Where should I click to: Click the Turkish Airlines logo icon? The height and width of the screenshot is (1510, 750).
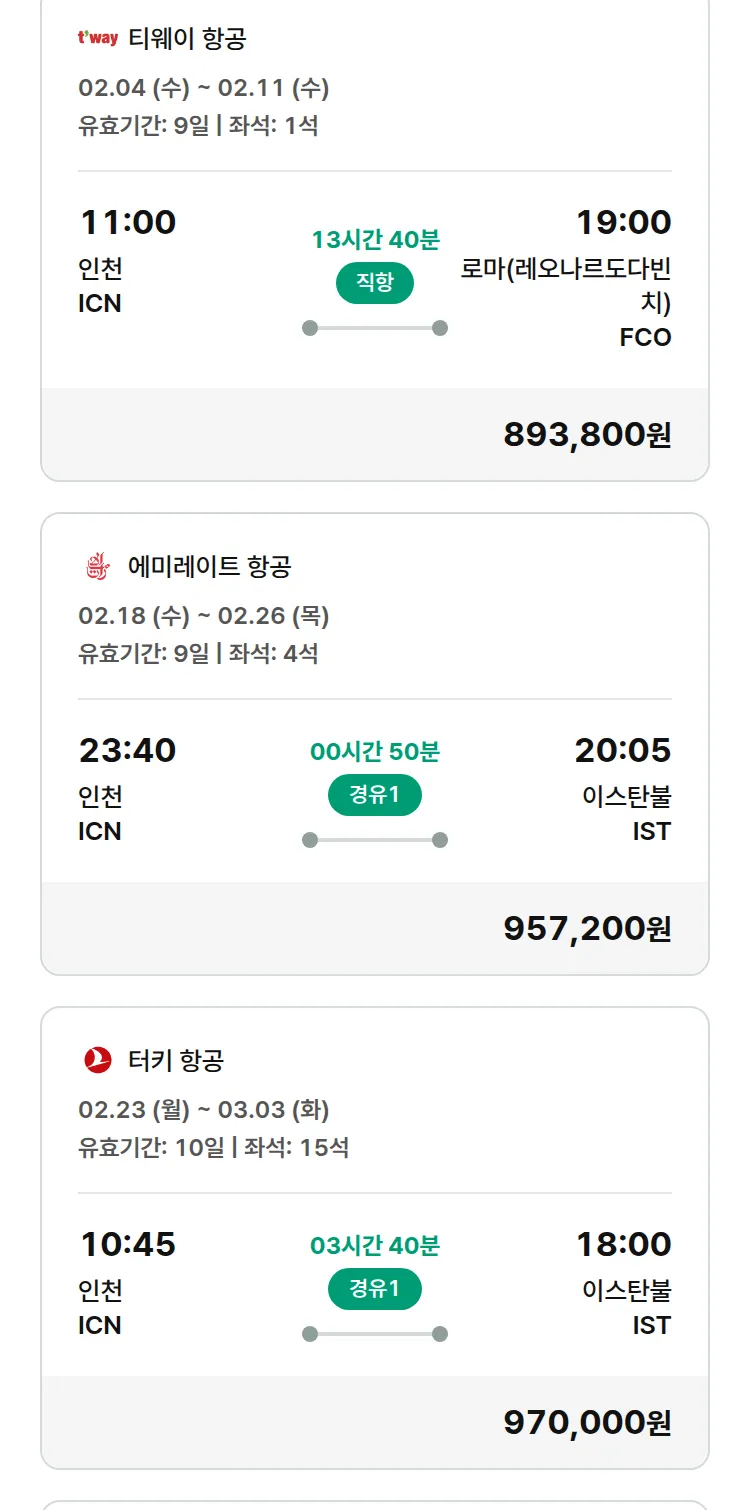(x=97, y=1060)
